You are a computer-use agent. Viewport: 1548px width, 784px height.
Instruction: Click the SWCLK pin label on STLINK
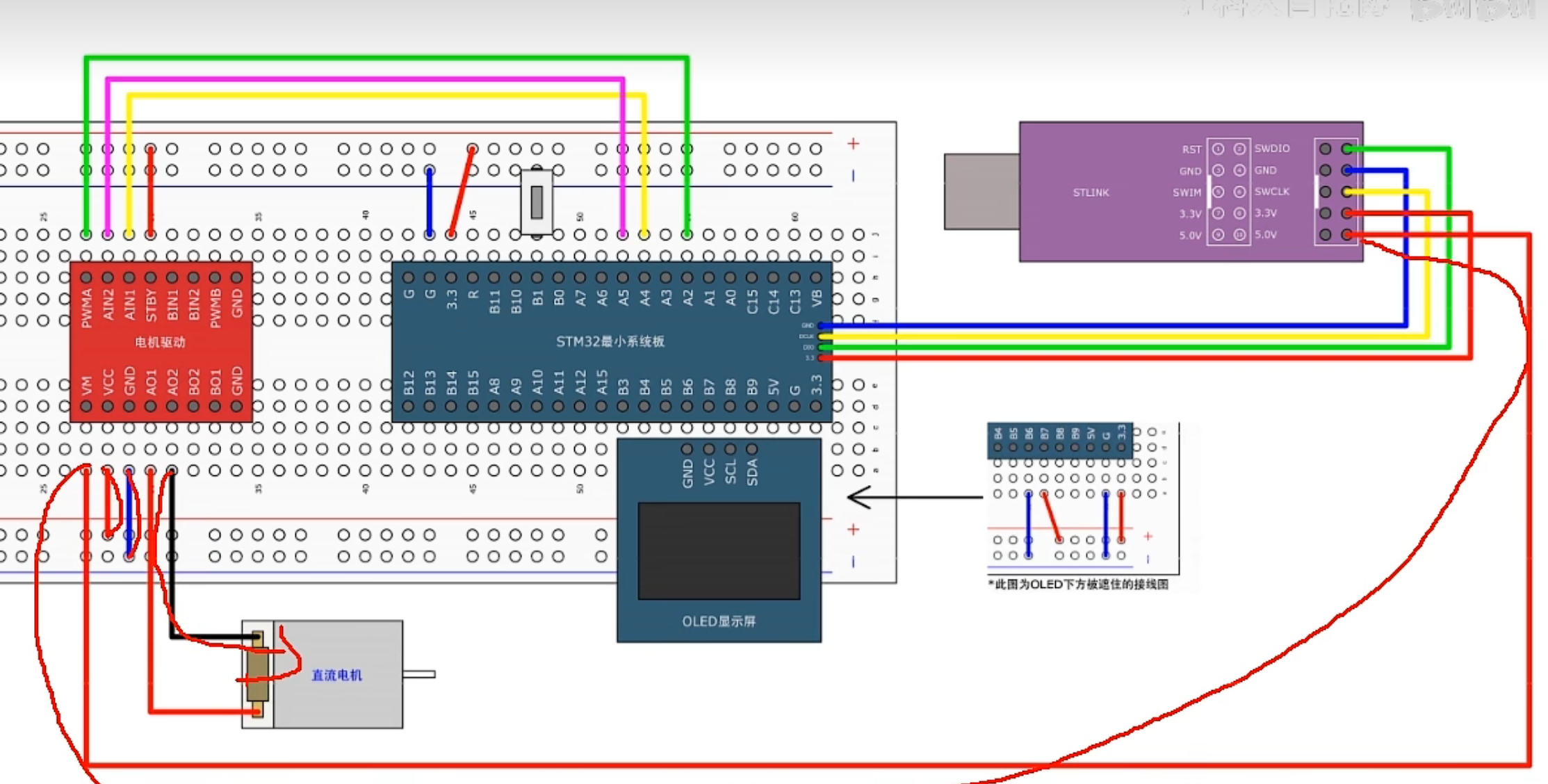point(1271,192)
